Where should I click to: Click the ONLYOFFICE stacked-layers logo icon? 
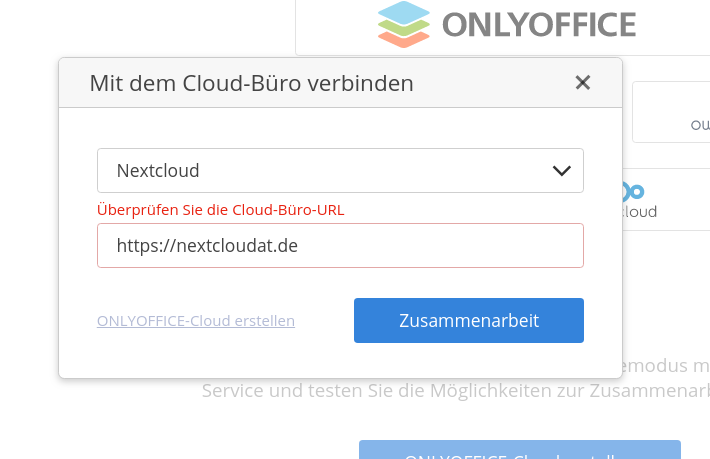[x=404, y=24]
